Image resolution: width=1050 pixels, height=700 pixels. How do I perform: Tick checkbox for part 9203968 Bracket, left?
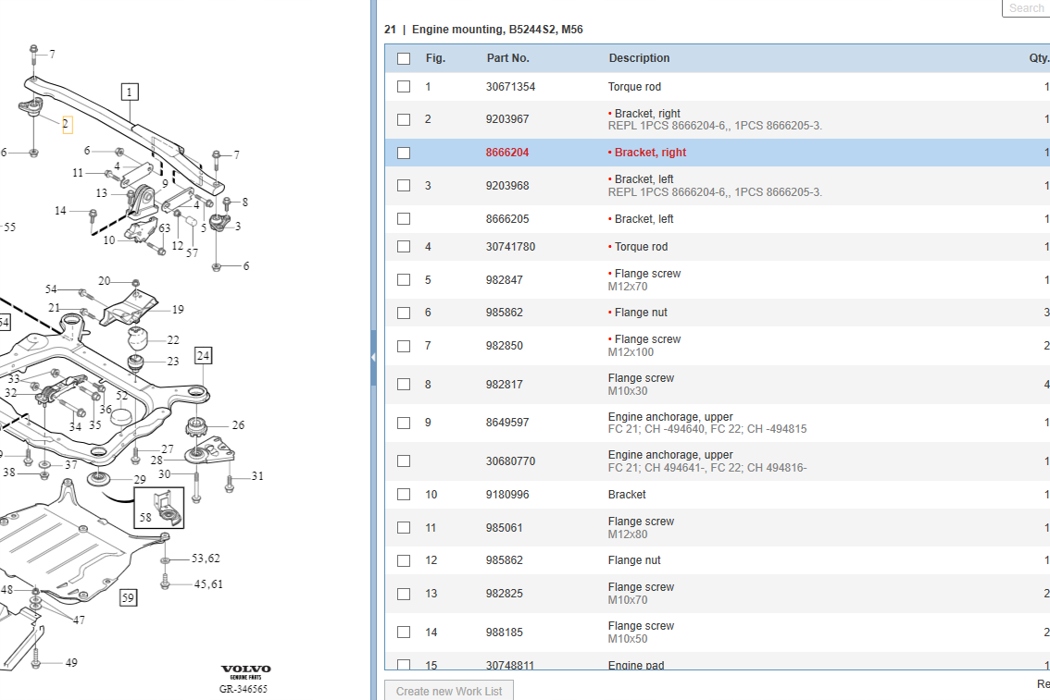point(403,186)
